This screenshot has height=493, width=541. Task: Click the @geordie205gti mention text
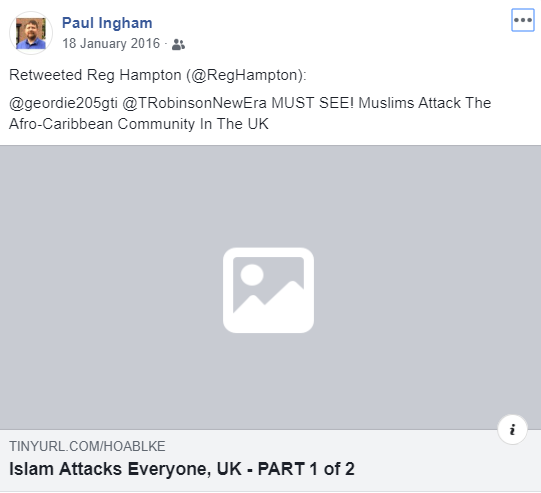point(63,103)
